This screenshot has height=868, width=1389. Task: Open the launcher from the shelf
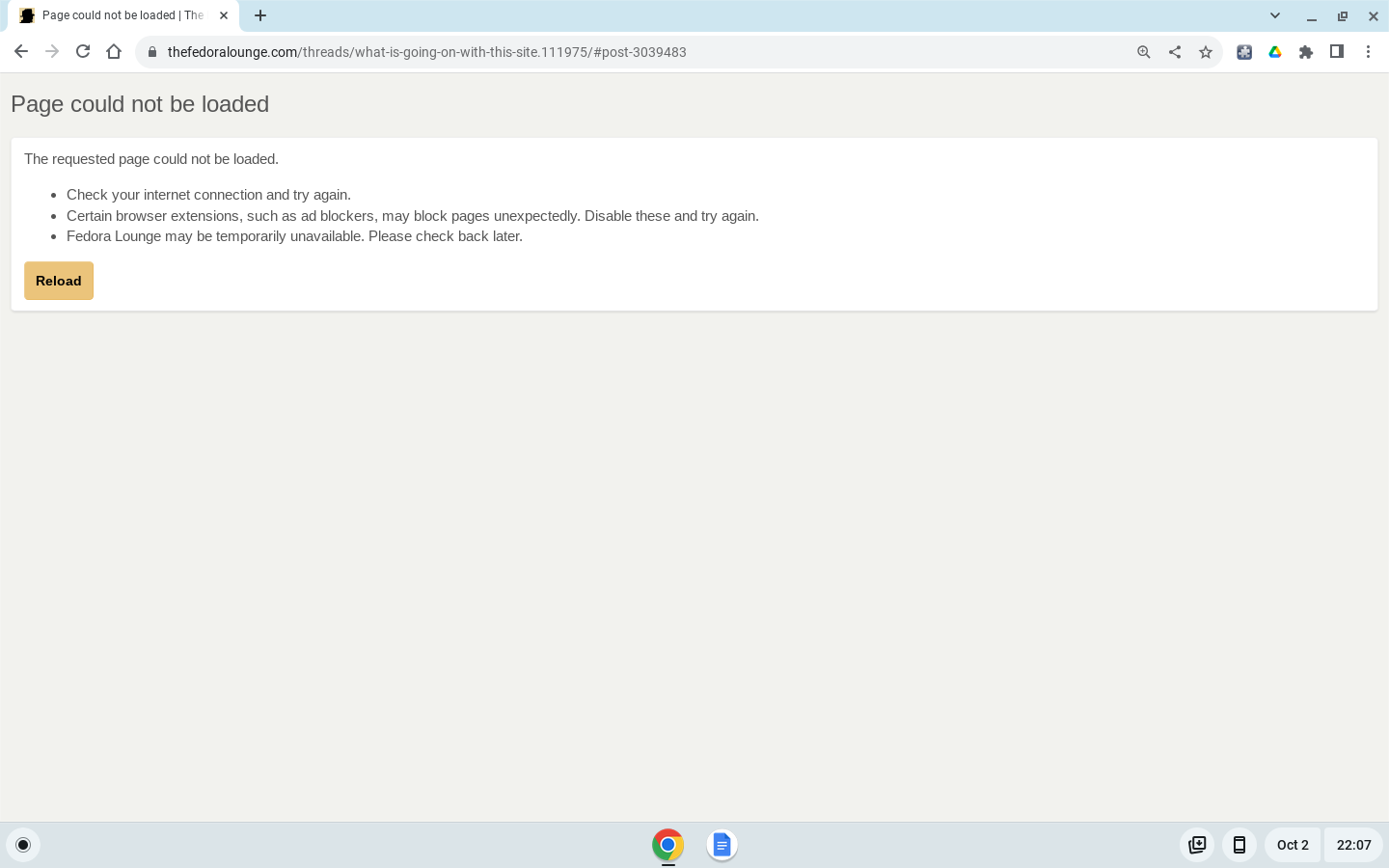click(23, 845)
